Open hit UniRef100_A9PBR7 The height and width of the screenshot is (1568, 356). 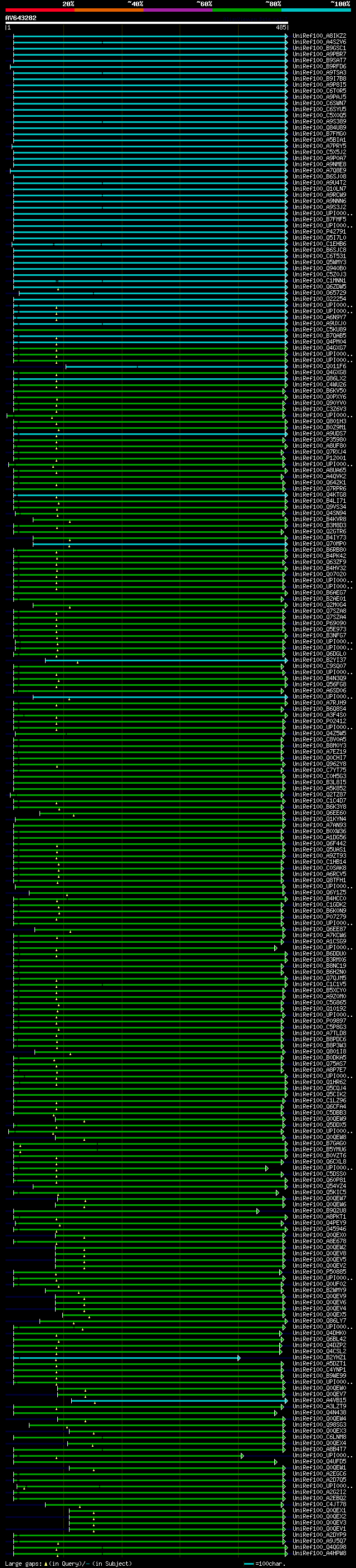[x=319, y=54]
